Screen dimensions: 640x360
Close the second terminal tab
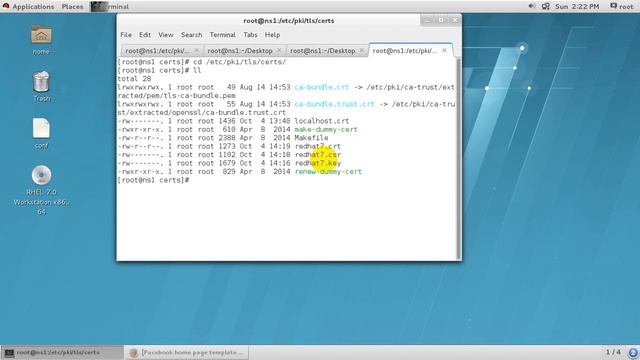279,50
